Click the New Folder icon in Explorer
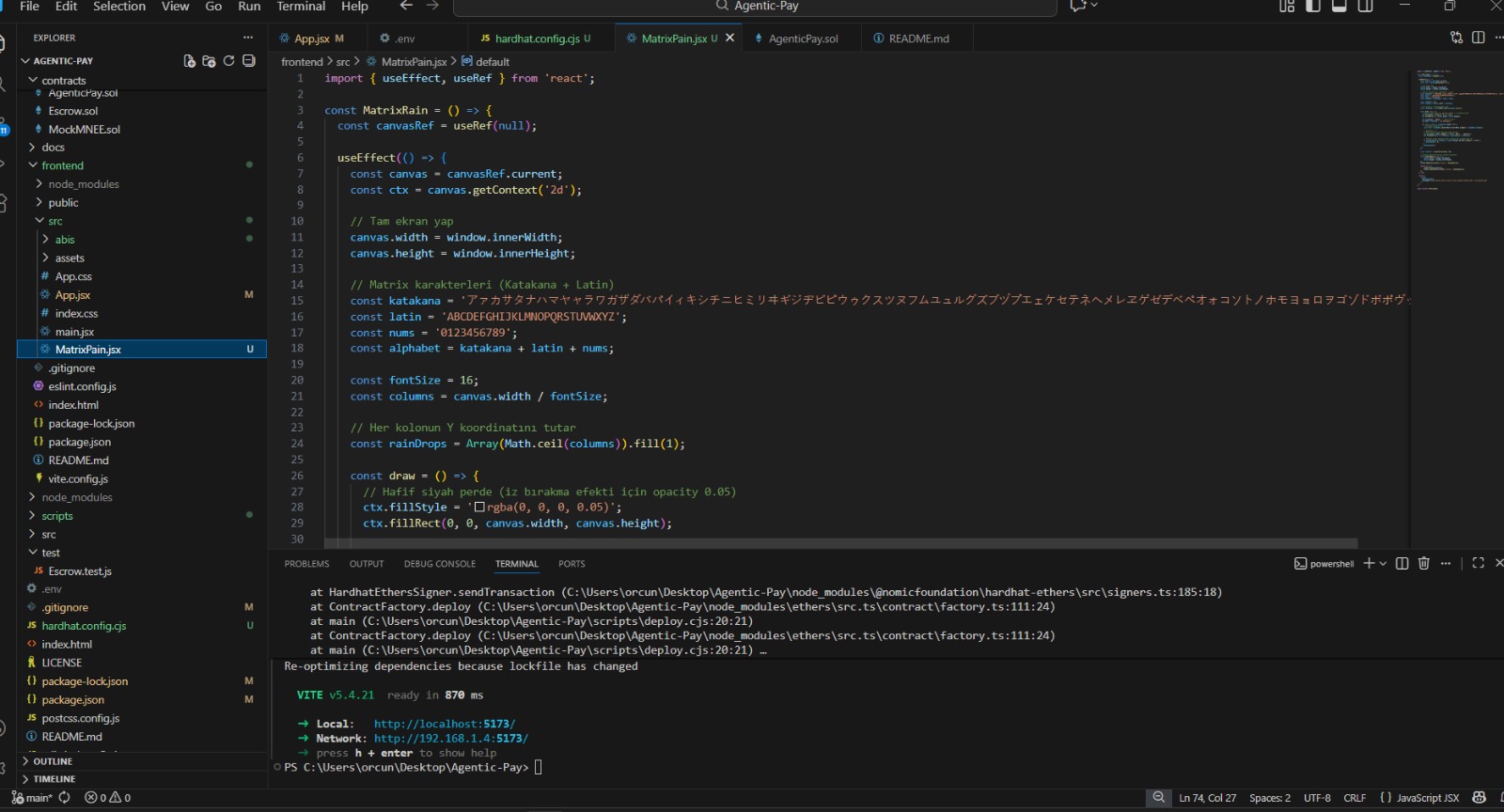 click(x=209, y=61)
